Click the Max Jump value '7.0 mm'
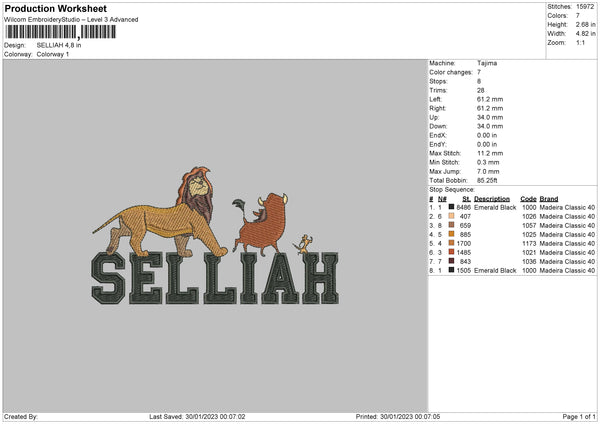Viewport: 600px width, 424px height. click(488, 171)
